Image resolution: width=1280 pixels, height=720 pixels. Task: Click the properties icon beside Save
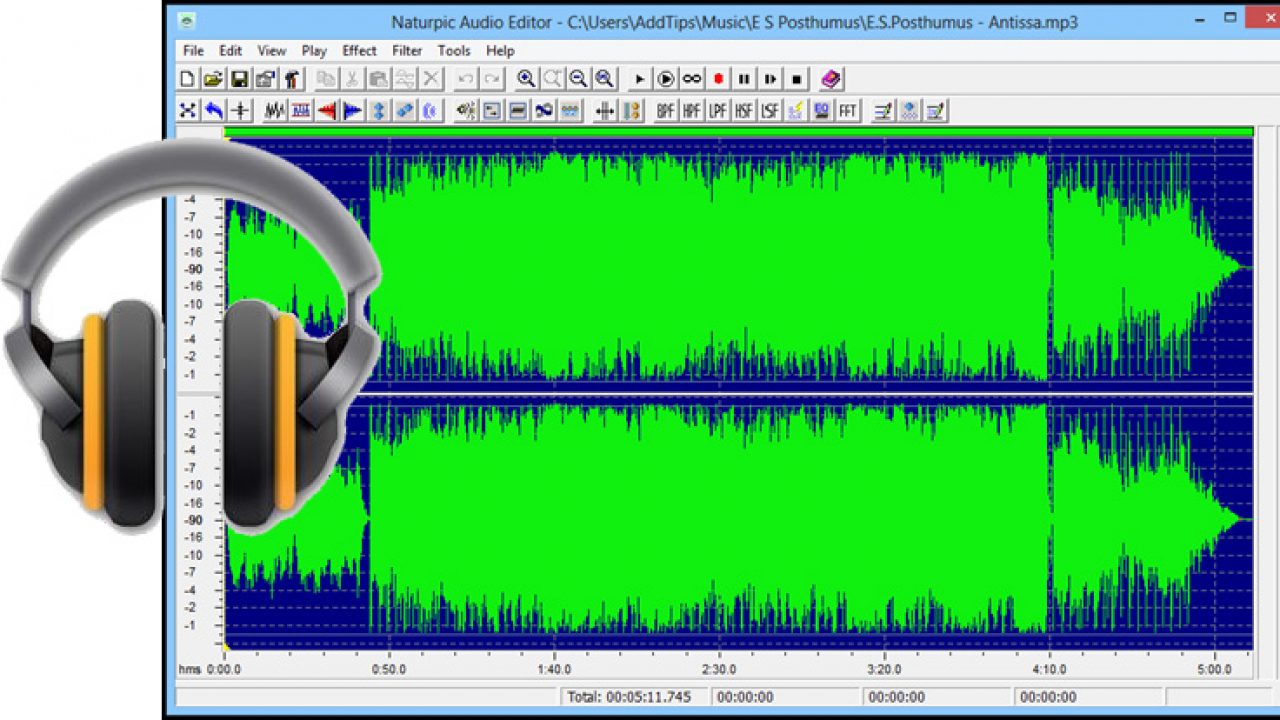(265, 79)
